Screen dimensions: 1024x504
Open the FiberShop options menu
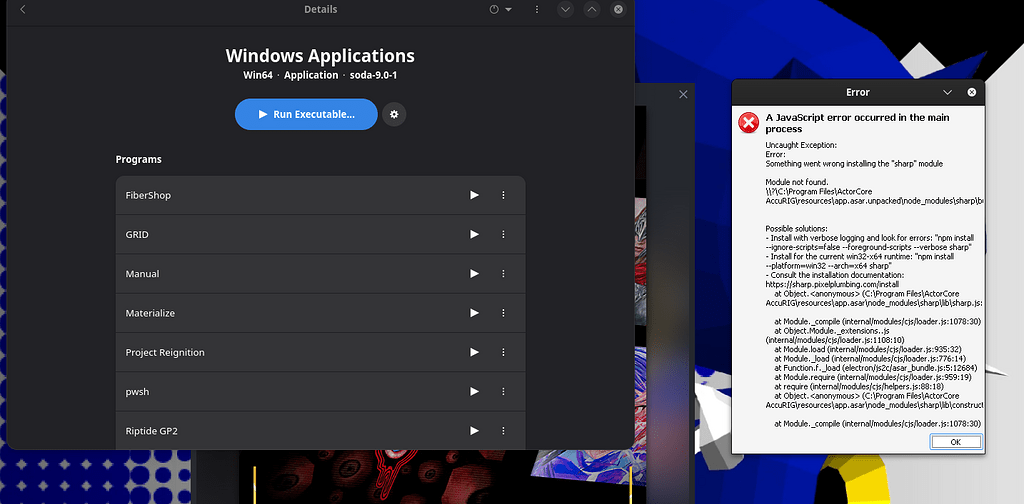click(504, 195)
